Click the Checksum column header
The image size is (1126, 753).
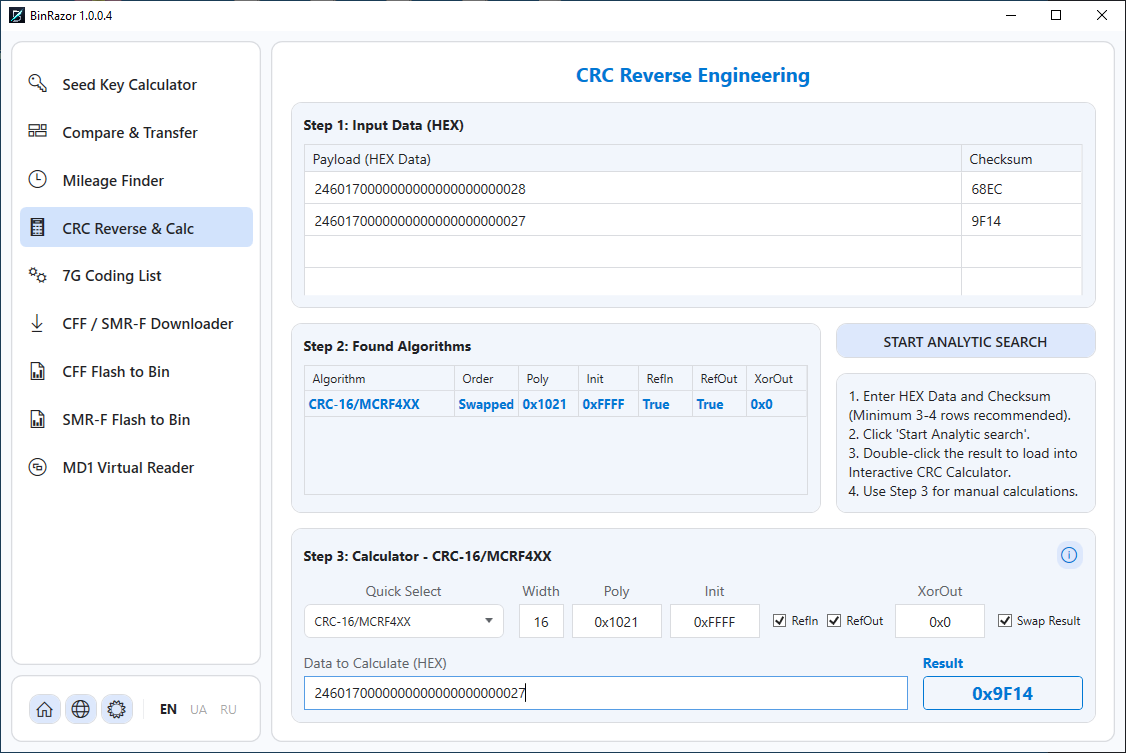[x=1021, y=159]
